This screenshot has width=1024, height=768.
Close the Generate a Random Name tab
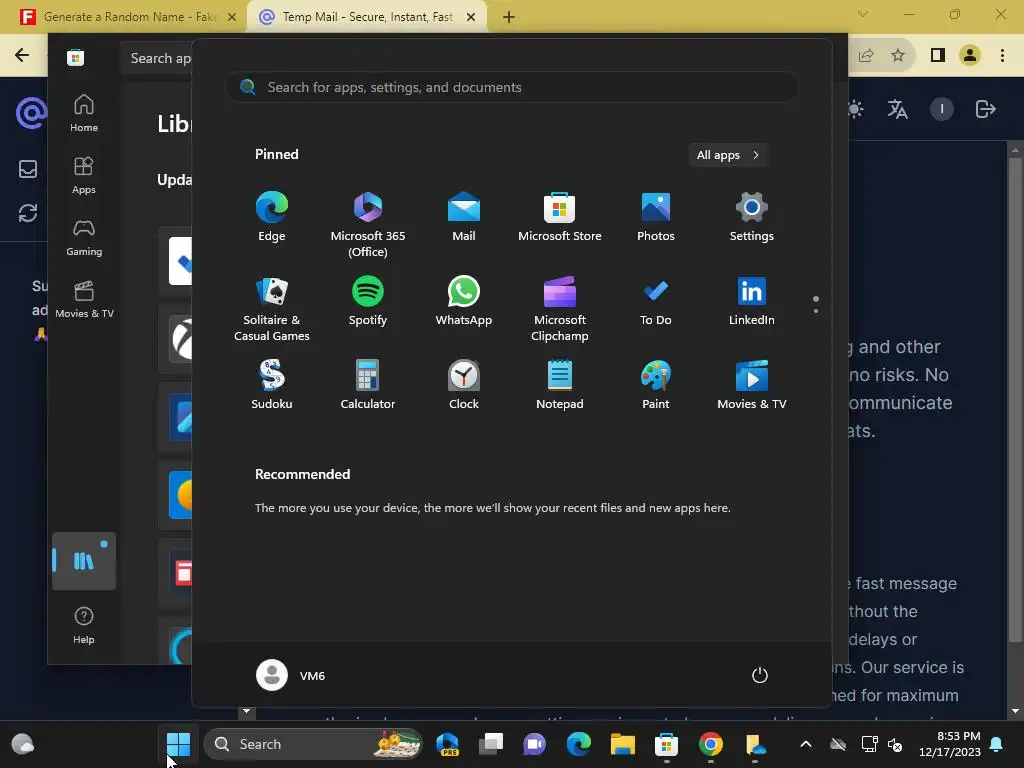(232, 17)
